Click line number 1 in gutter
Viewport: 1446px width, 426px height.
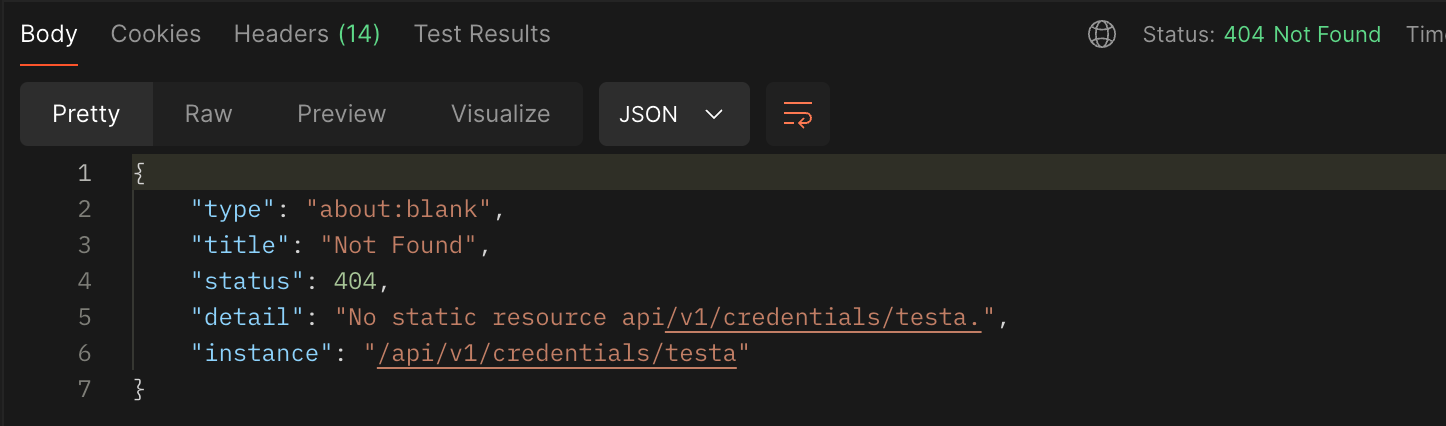coord(84,173)
